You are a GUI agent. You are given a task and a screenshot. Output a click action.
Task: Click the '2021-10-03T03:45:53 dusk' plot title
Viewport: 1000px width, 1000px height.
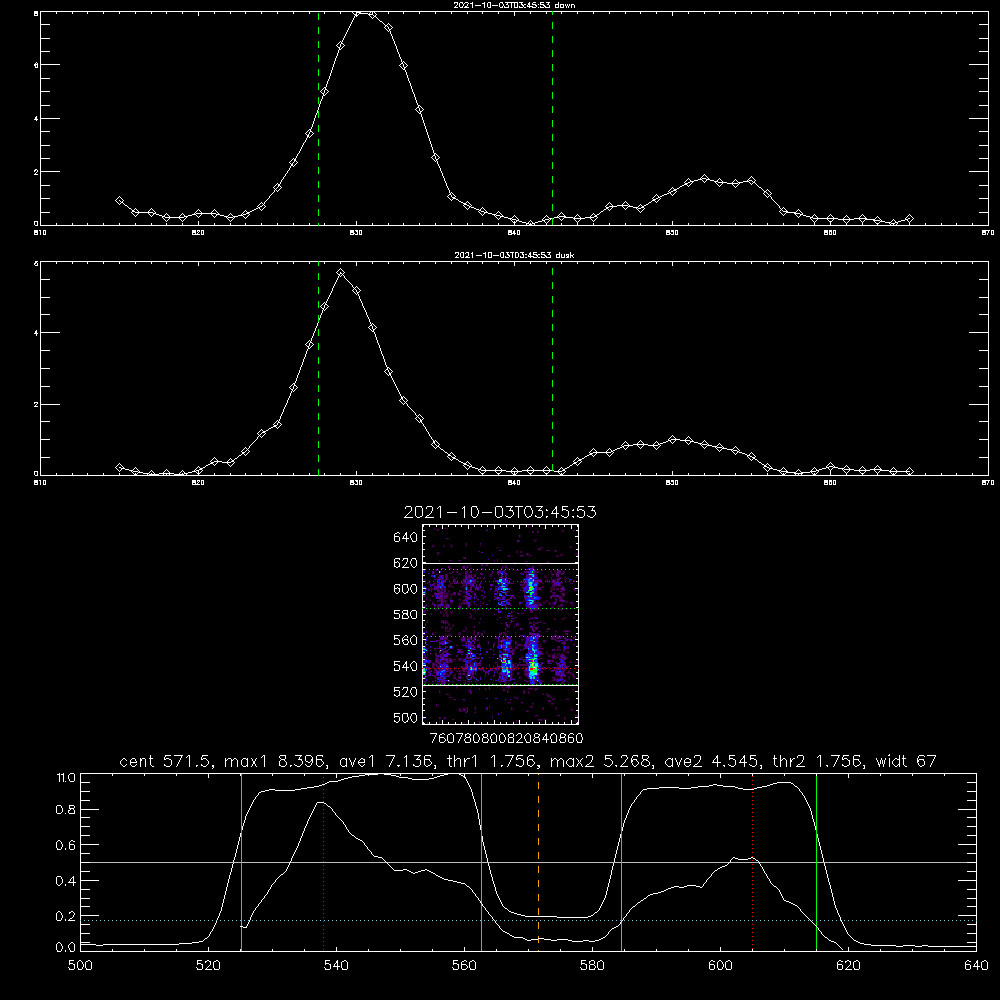coord(514,255)
